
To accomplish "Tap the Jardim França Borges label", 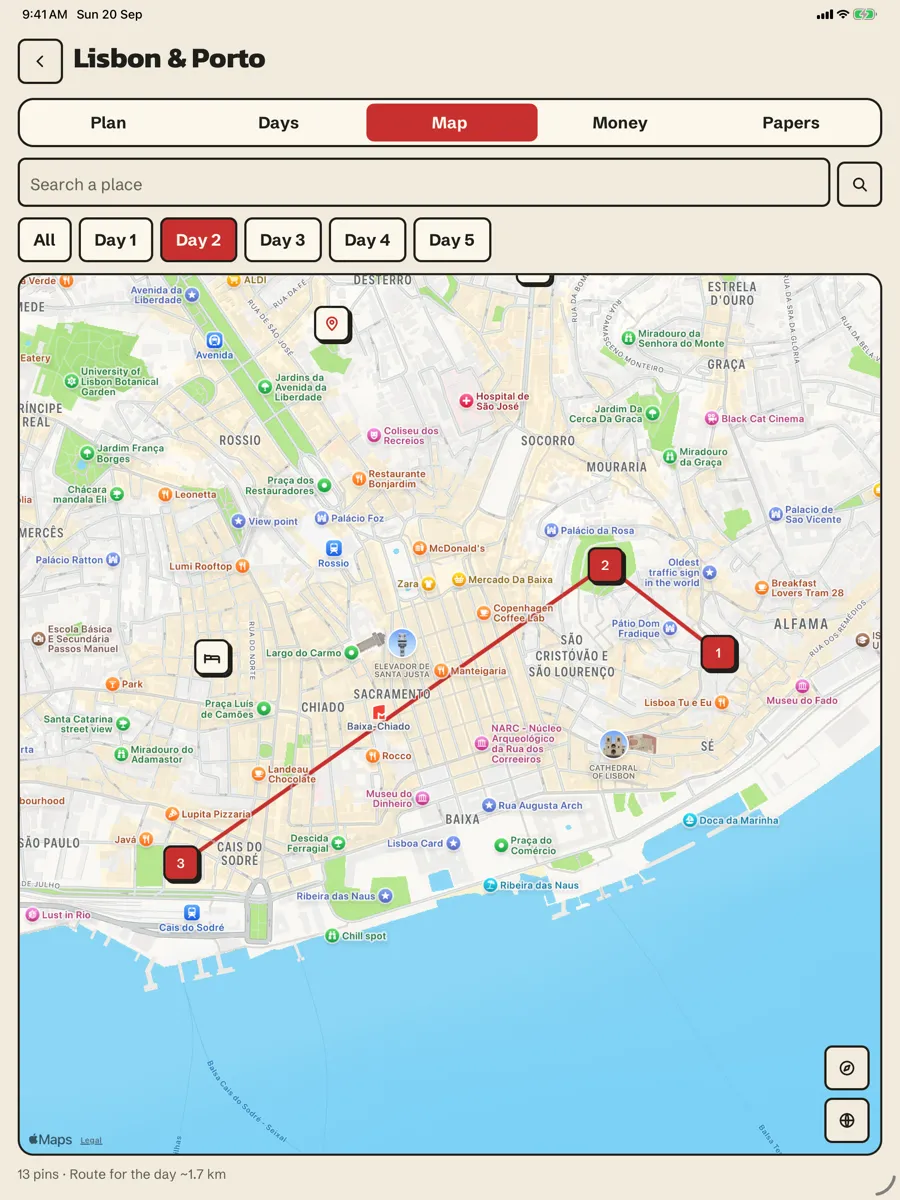I will (x=130, y=453).
